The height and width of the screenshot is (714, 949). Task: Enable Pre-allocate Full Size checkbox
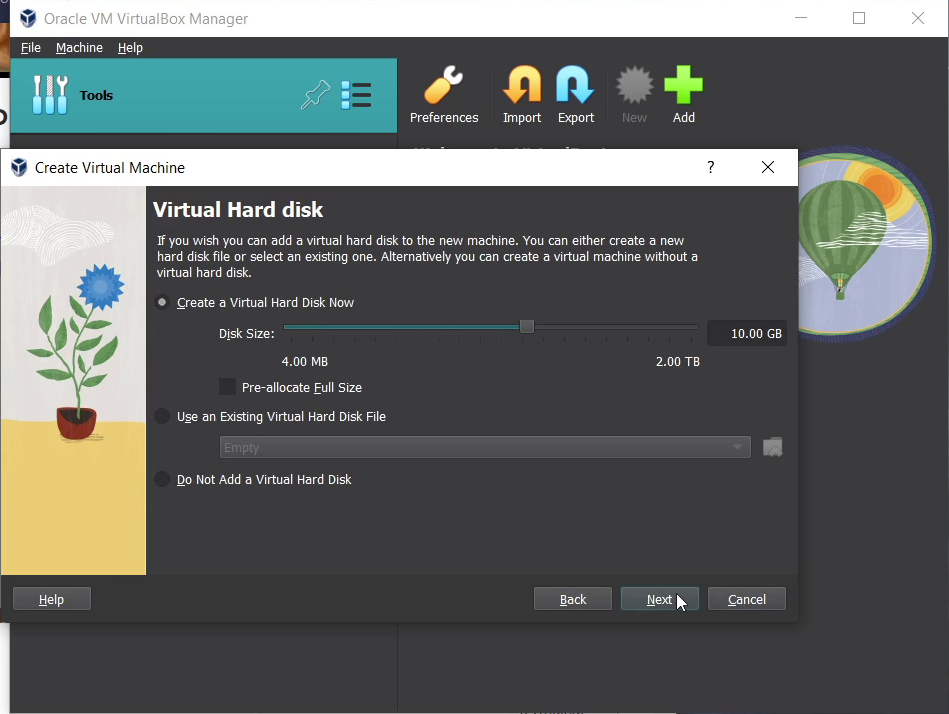click(228, 387)
